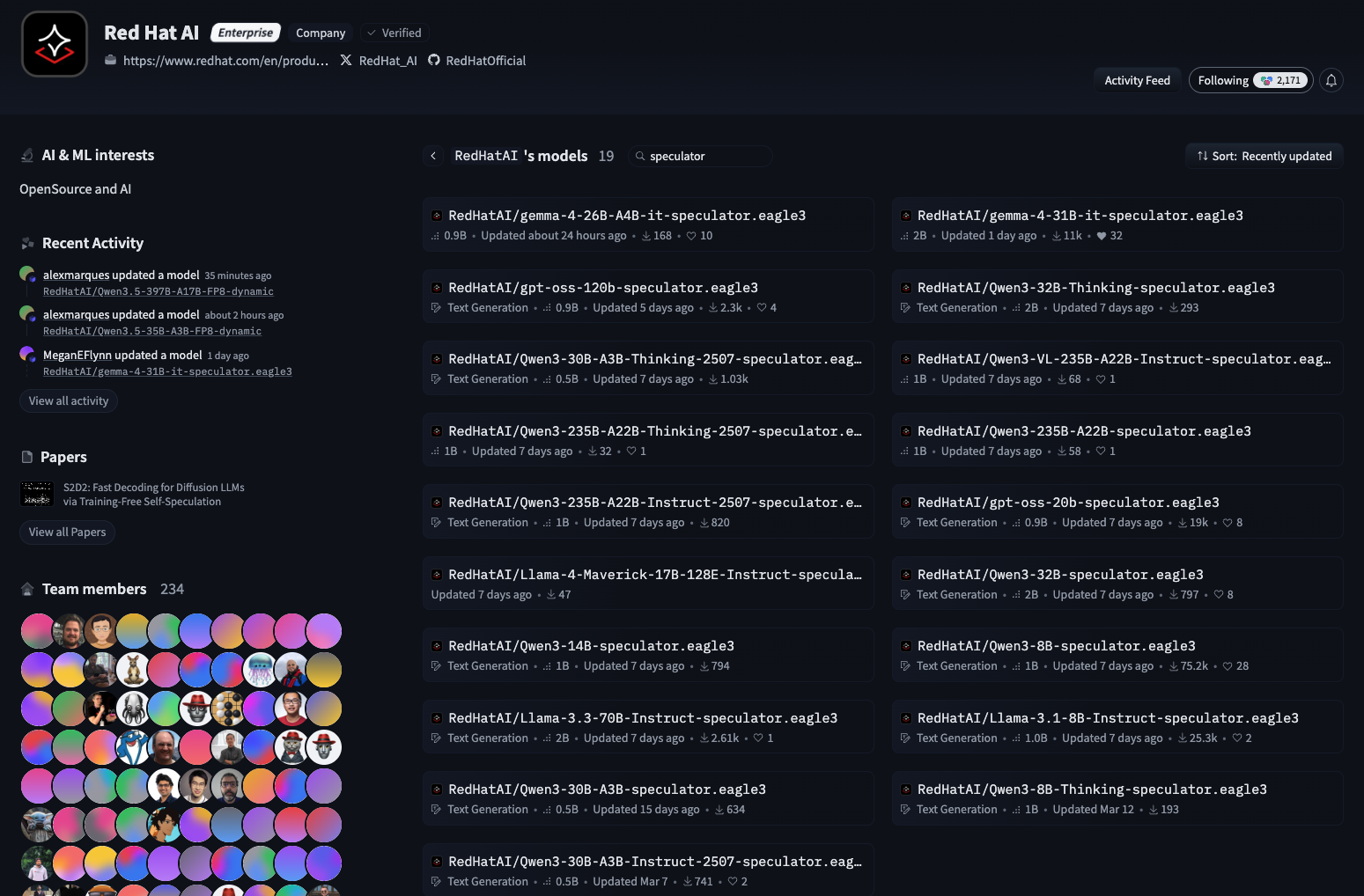Click the Company badge
The width and height of the screenshot is (1364, 896).
pyautogui.click(x=321, y=33)
